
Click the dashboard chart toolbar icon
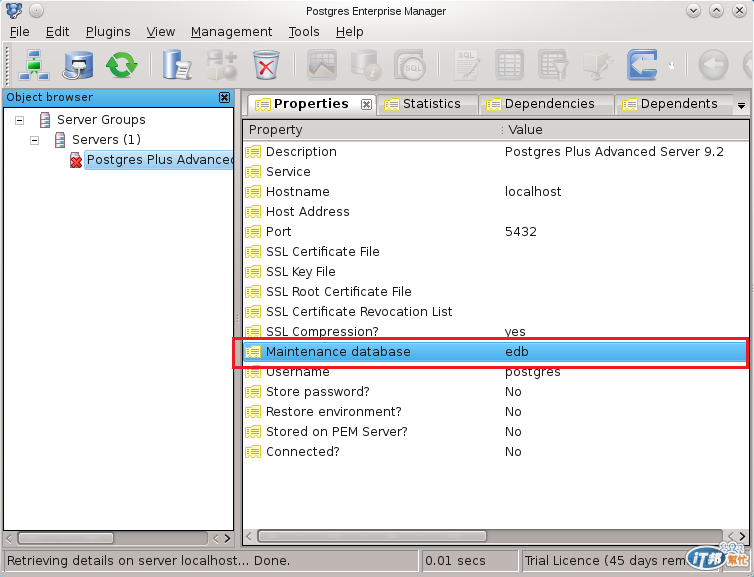point(322,65)
